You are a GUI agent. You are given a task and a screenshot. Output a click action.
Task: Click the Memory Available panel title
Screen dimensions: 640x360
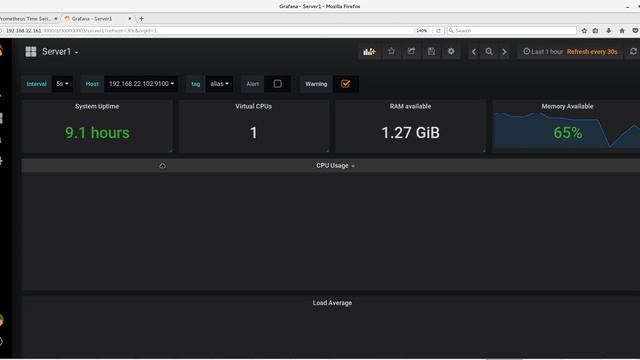(567, 106)
